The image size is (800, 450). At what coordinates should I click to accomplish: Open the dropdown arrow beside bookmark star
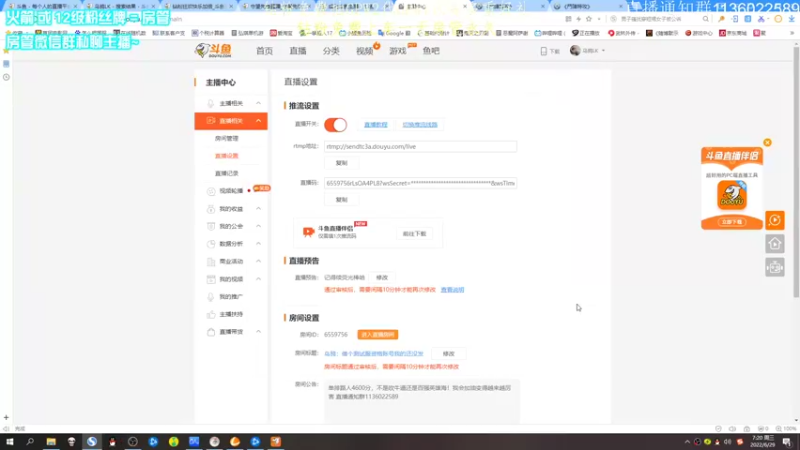pos(599,19)
